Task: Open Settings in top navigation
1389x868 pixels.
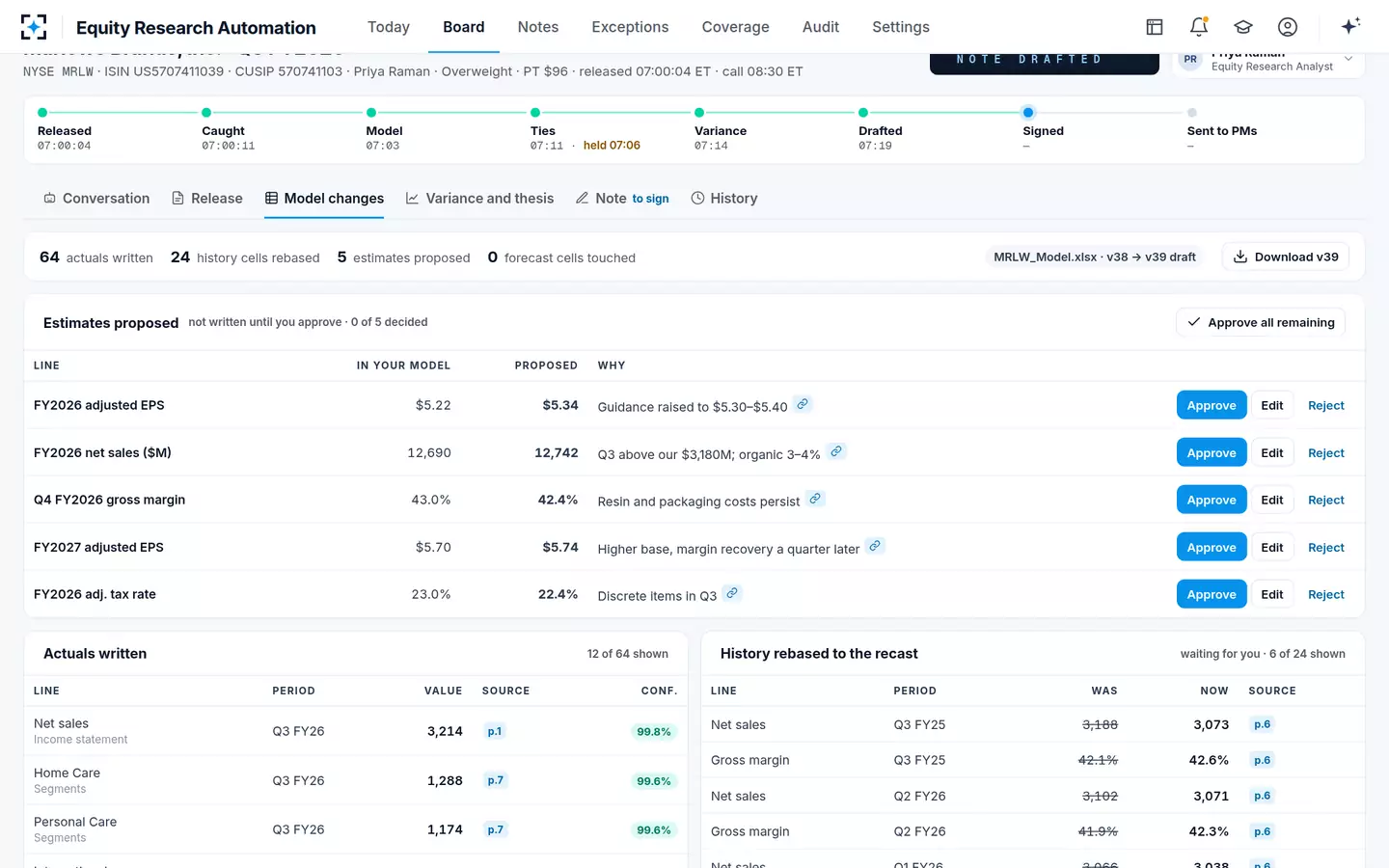Action: click(901, 27)
